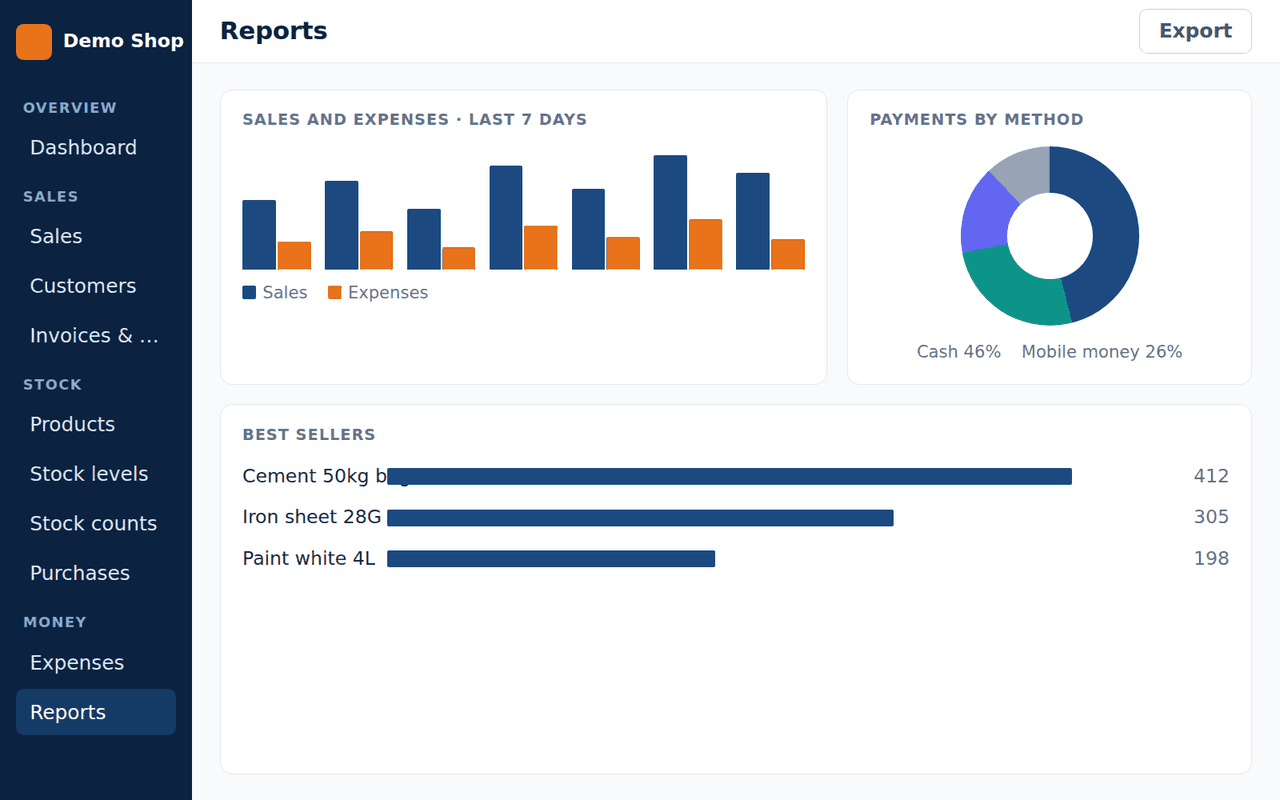Screen dimensions: 1280x800
Task: Open the Dashboard page
Action: click(96, 148)
